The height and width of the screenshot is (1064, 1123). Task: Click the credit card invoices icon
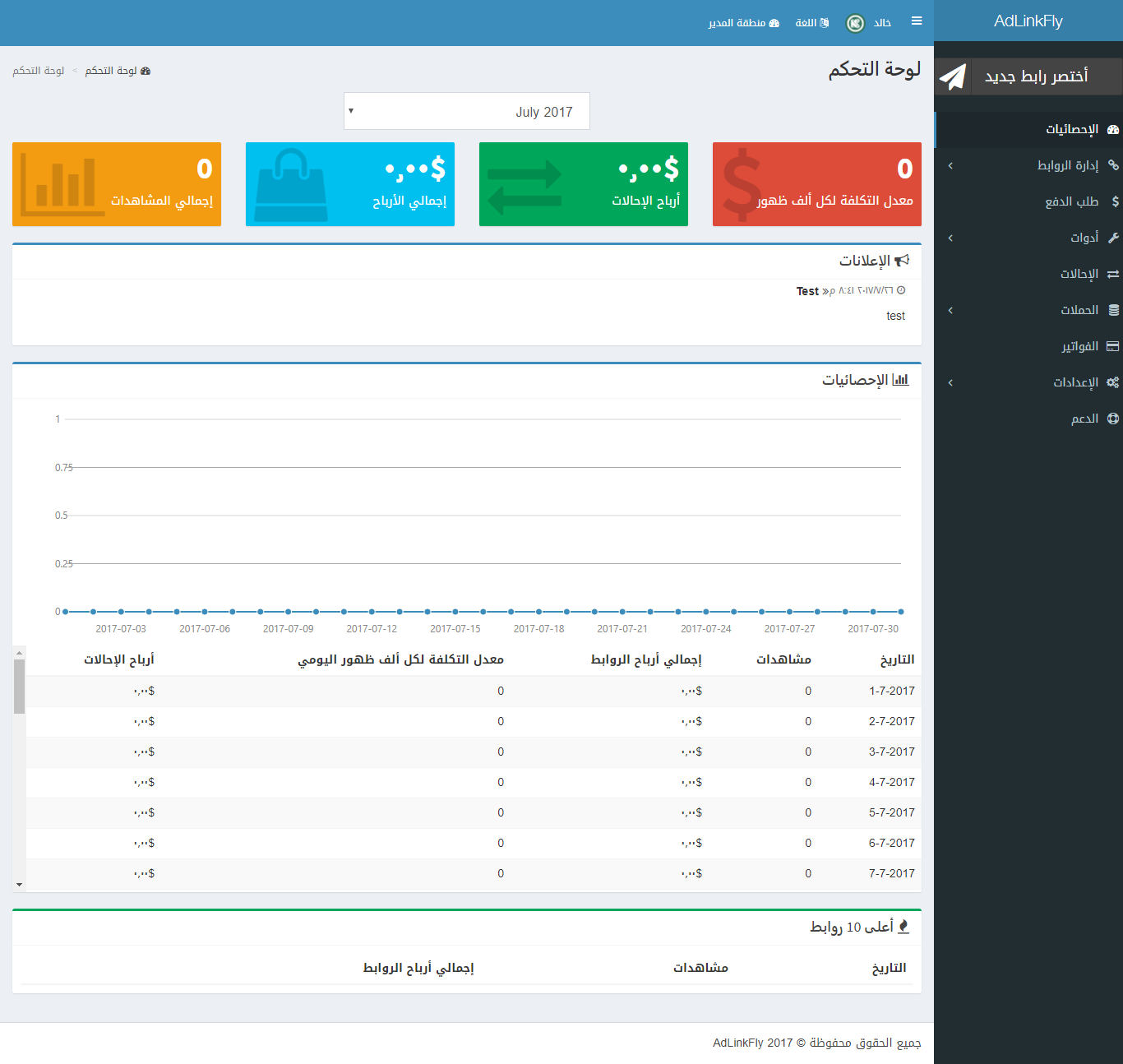[1113, 346]
